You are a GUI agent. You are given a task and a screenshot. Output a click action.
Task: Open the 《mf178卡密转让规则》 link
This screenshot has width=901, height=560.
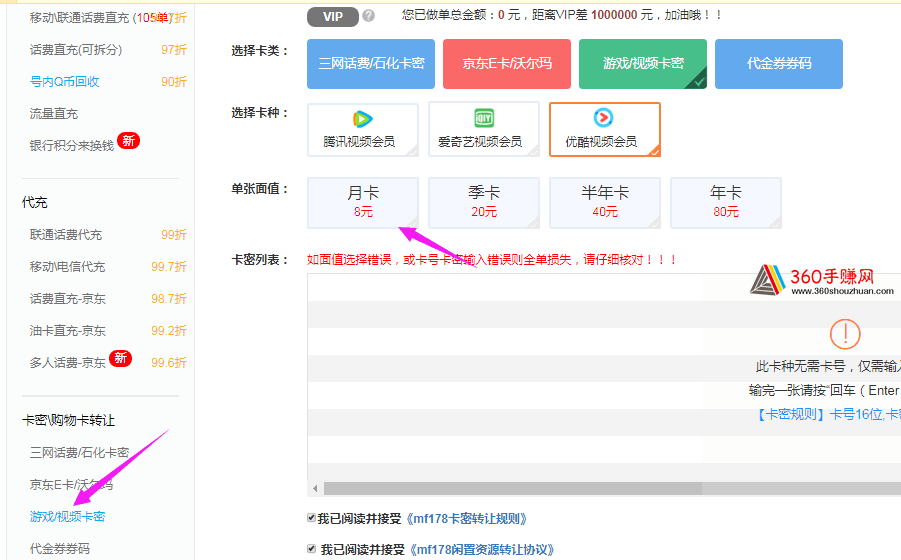click(x=466, y=519)
